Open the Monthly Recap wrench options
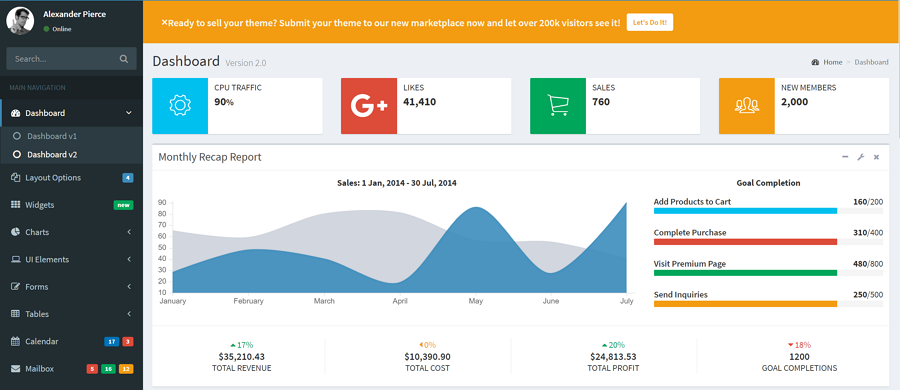This screenshot has width=900, height=390. pos(860,157)
